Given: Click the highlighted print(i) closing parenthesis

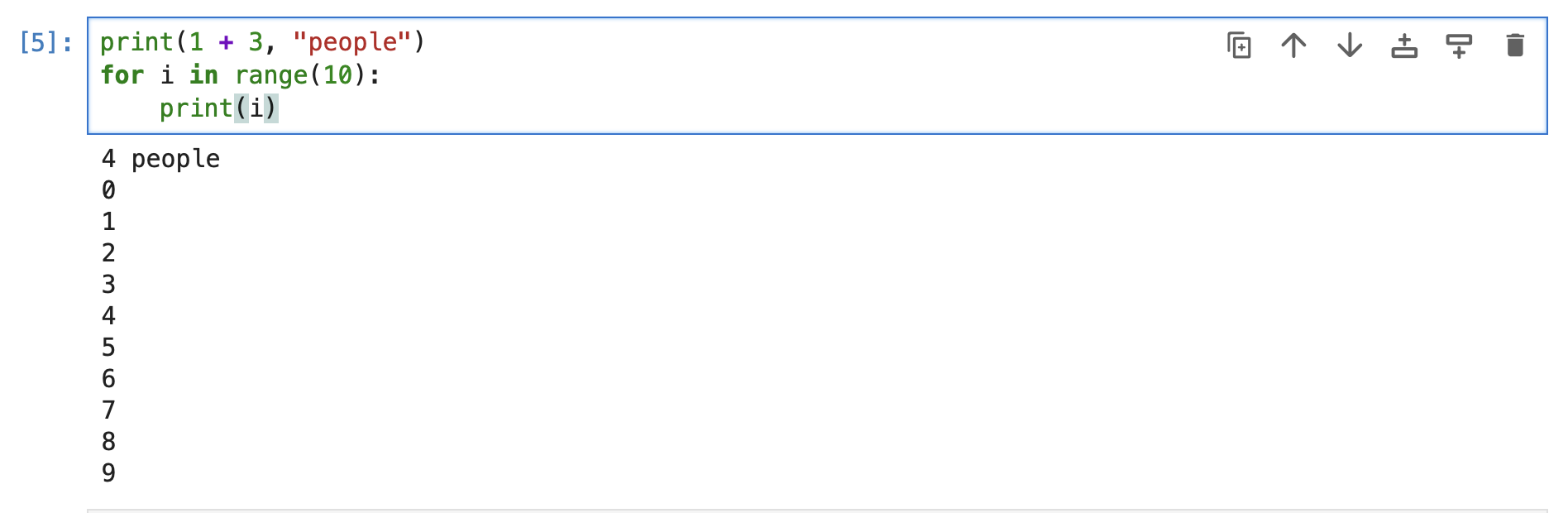Looking at the screenshot, I should pyautogui.click(x=271, y=108).
